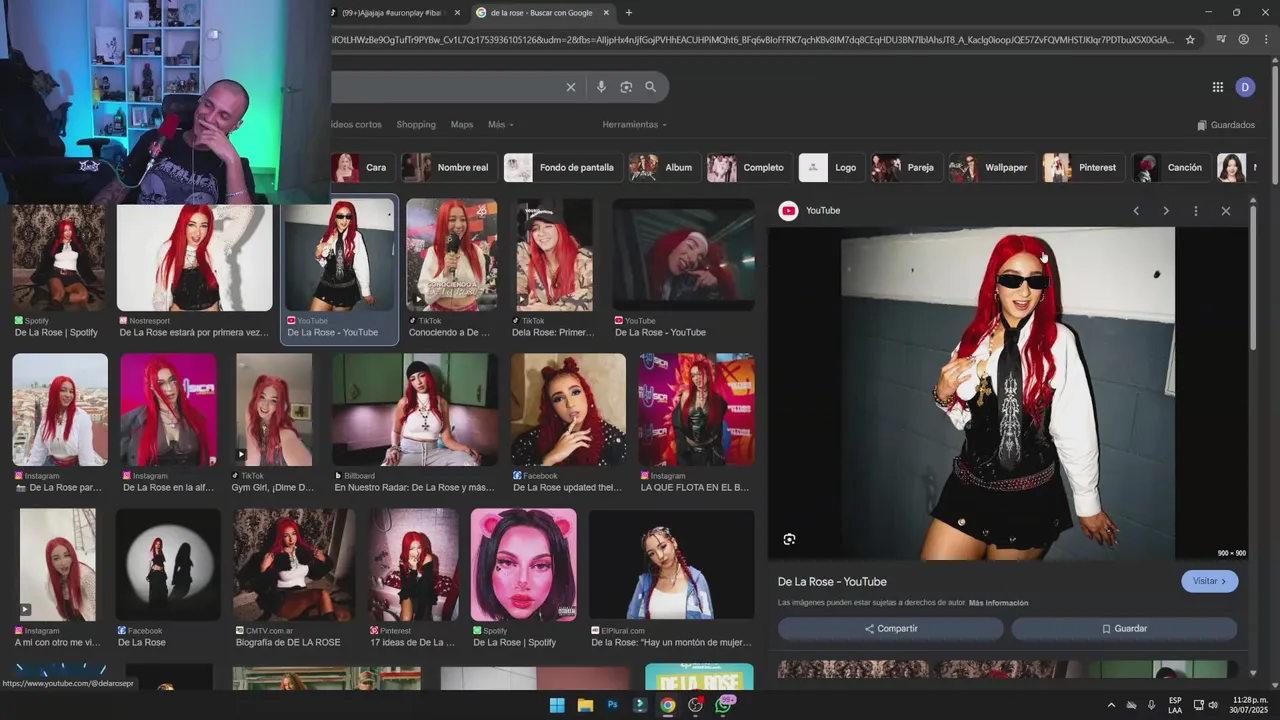This screenshot has width=1280, height=720.
Task: Open Billboard 'En Nuestro Radar' thumbnail
Action: (x=415, y=409)
